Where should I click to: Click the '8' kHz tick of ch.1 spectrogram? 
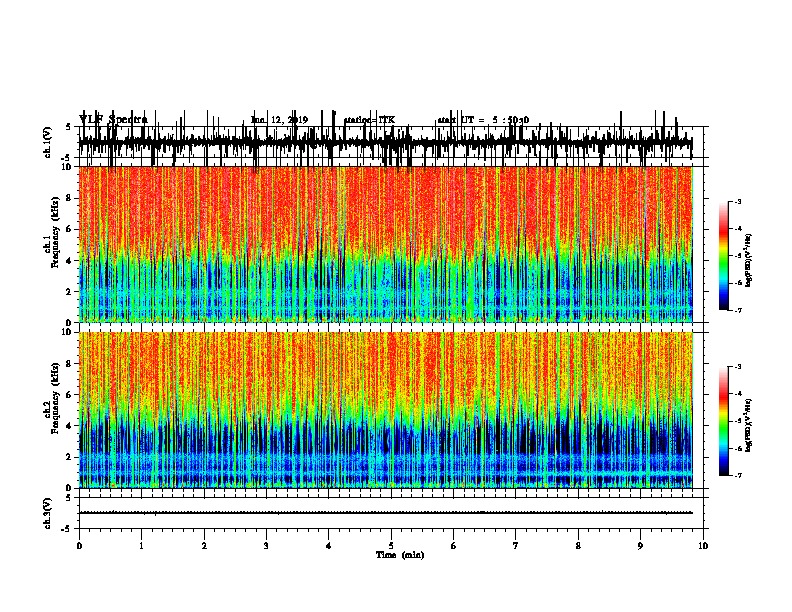69,198
